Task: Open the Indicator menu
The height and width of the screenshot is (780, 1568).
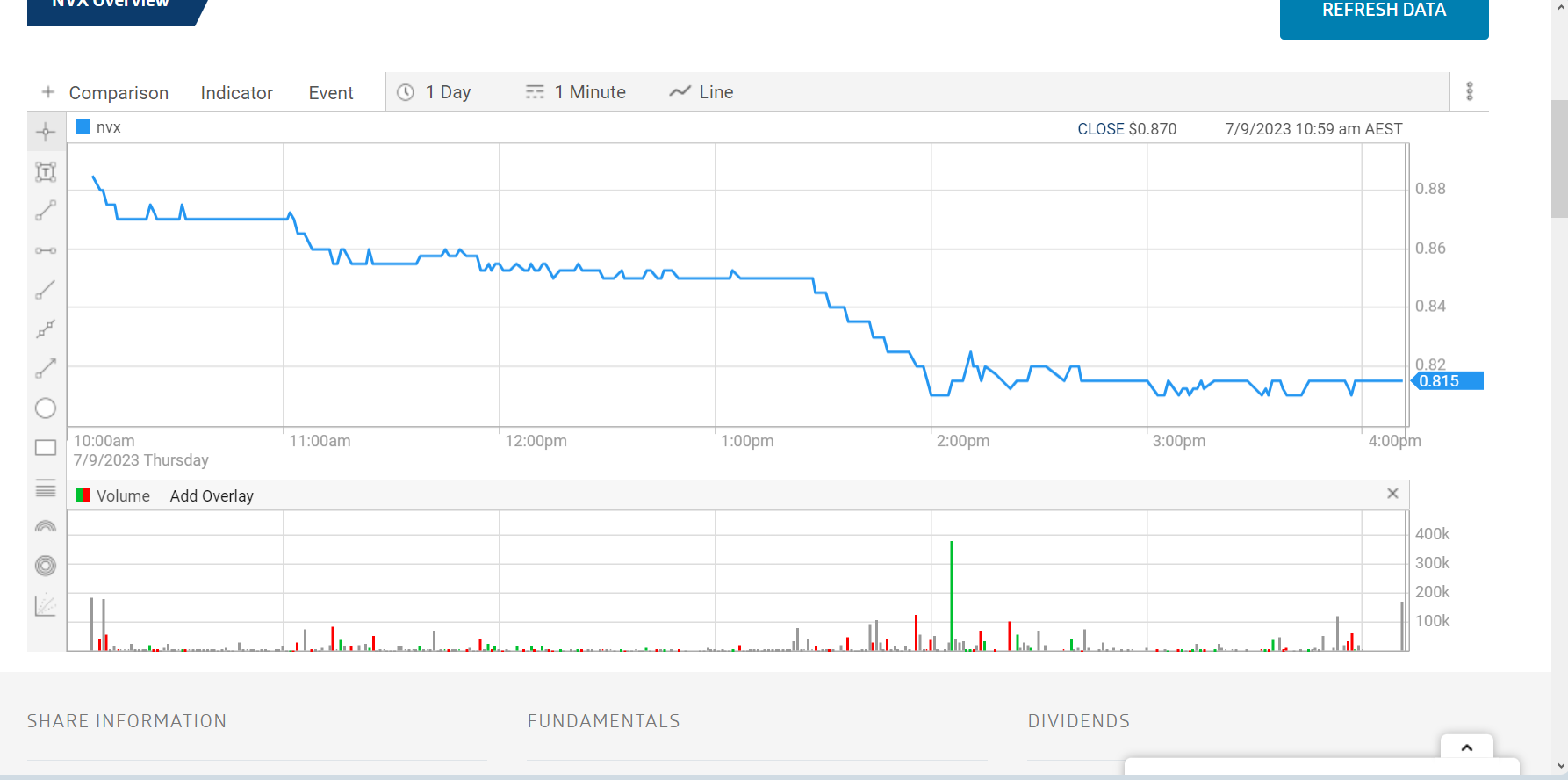Action: pos(237,93)
